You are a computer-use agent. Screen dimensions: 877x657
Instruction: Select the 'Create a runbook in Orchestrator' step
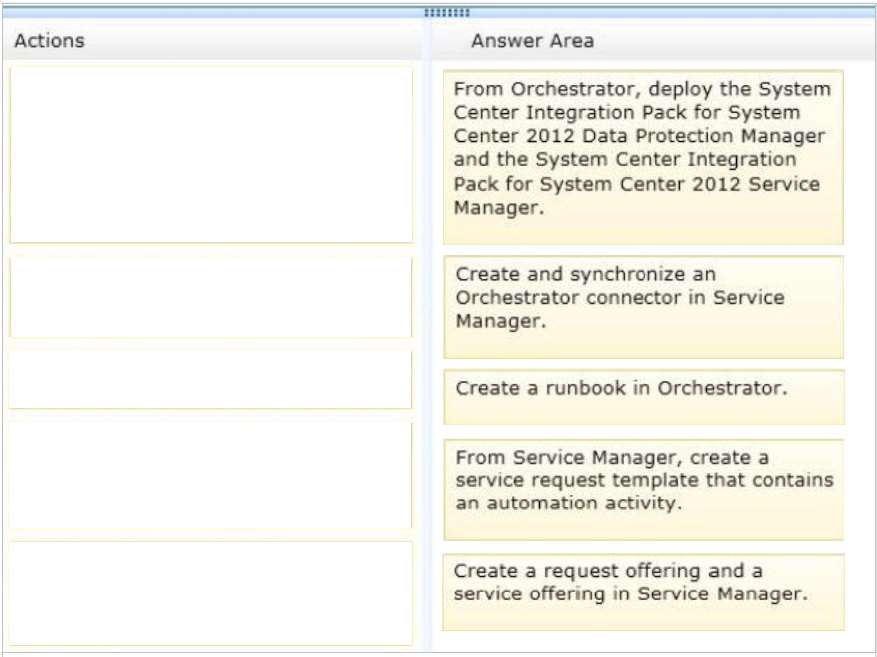click(644, 397)
